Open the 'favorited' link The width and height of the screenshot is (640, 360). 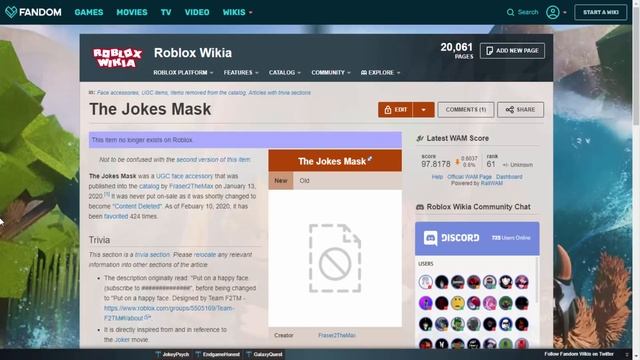(116, 216)
